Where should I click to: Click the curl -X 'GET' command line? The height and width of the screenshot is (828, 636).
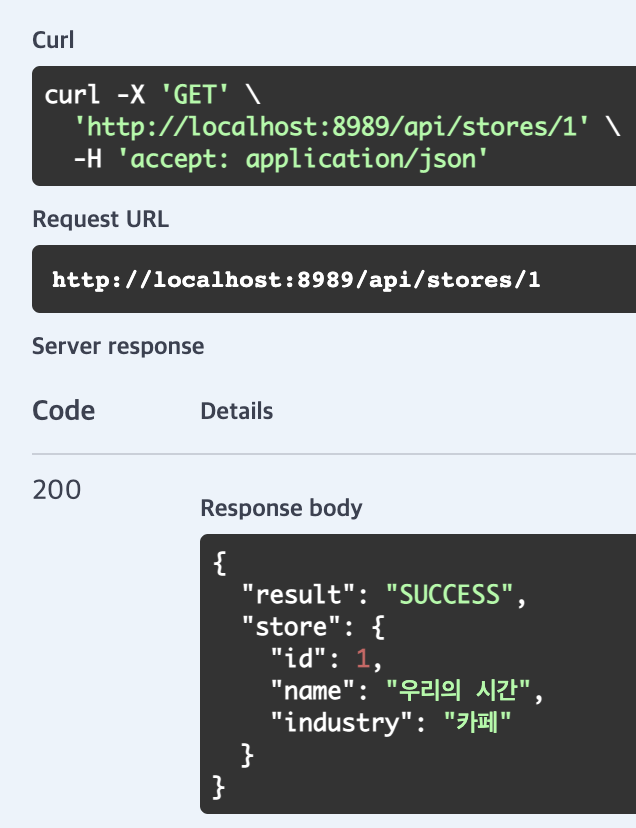click(x=153, y=95)
